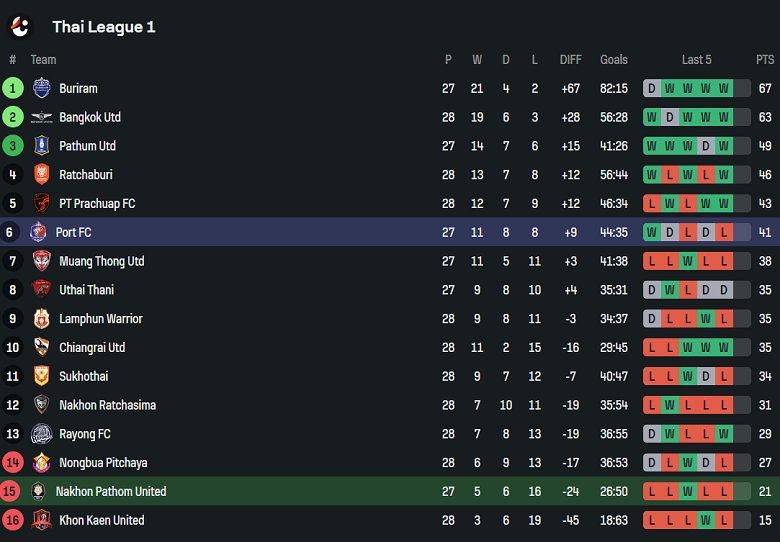This screenshot has width=780, height=542.
Task: Open the Pathum Utd team page
Action: pos(87,146)
